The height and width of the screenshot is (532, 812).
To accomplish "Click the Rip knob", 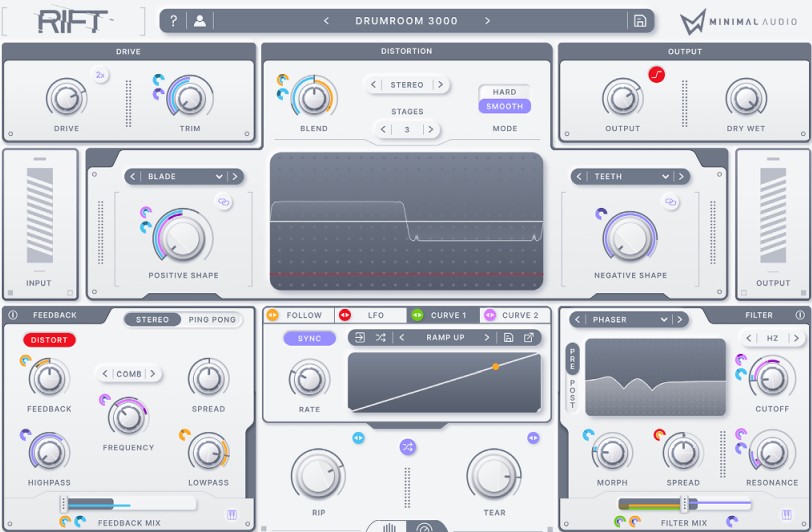I will [x=318, y=475].
